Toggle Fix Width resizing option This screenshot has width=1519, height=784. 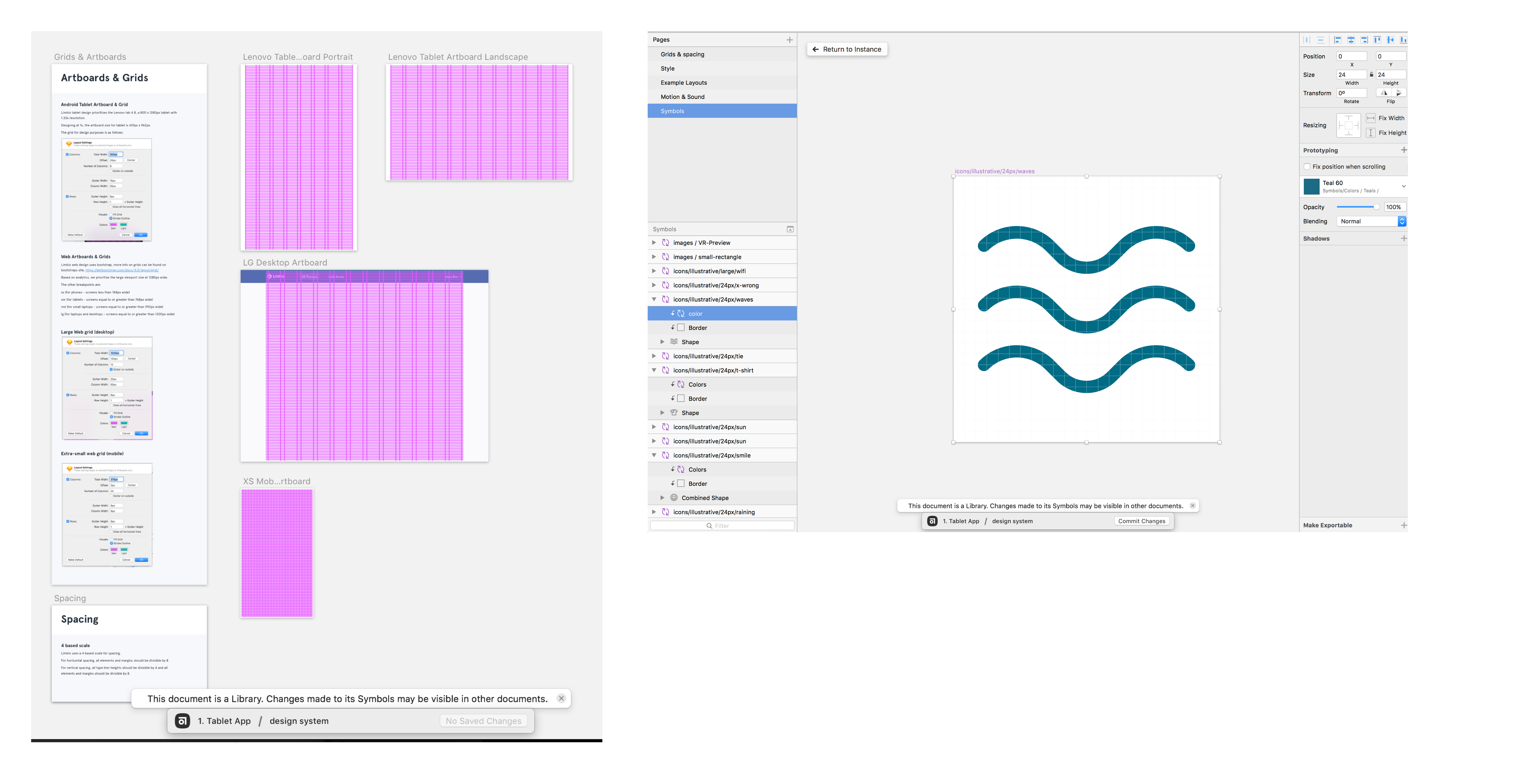click(1371, 118)
